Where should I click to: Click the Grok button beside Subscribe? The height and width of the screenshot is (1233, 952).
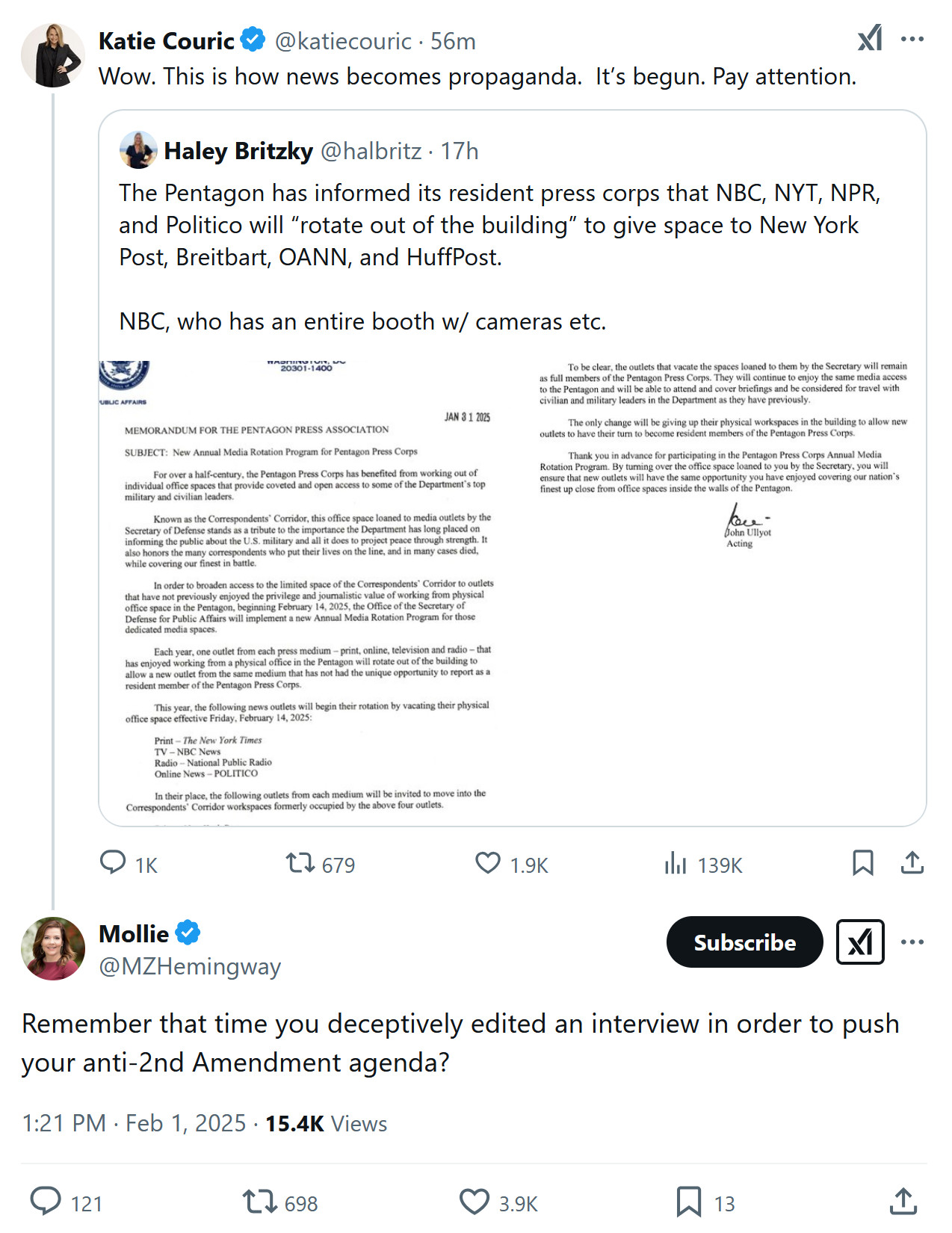[x=860, y=942]
